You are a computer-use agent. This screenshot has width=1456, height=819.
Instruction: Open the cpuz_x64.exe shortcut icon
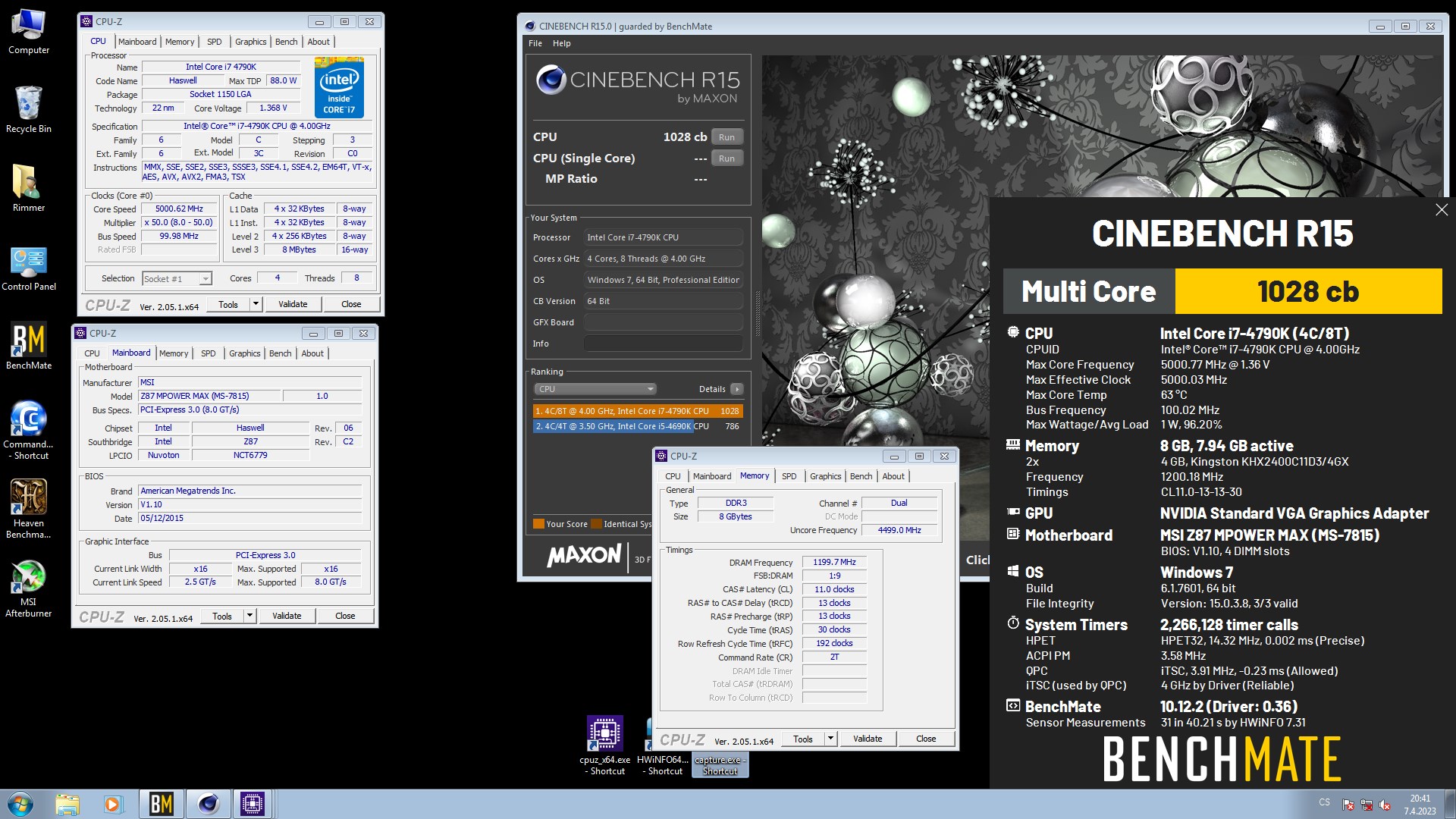605,745
